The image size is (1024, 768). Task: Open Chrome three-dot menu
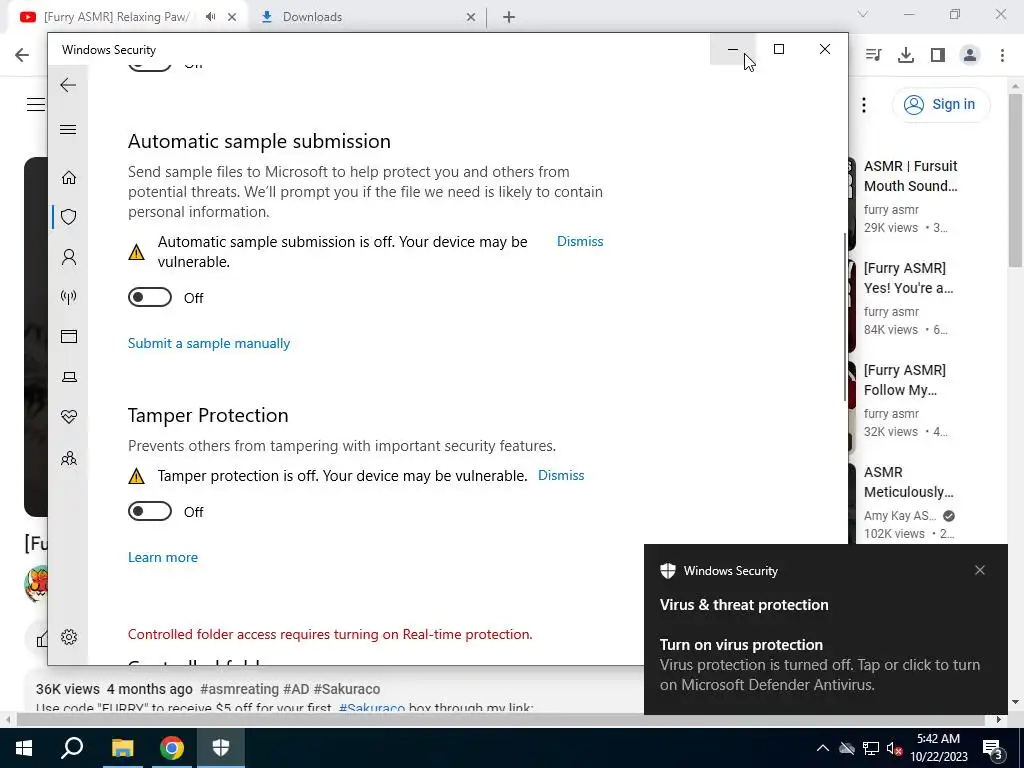[x=1002, y=55]
